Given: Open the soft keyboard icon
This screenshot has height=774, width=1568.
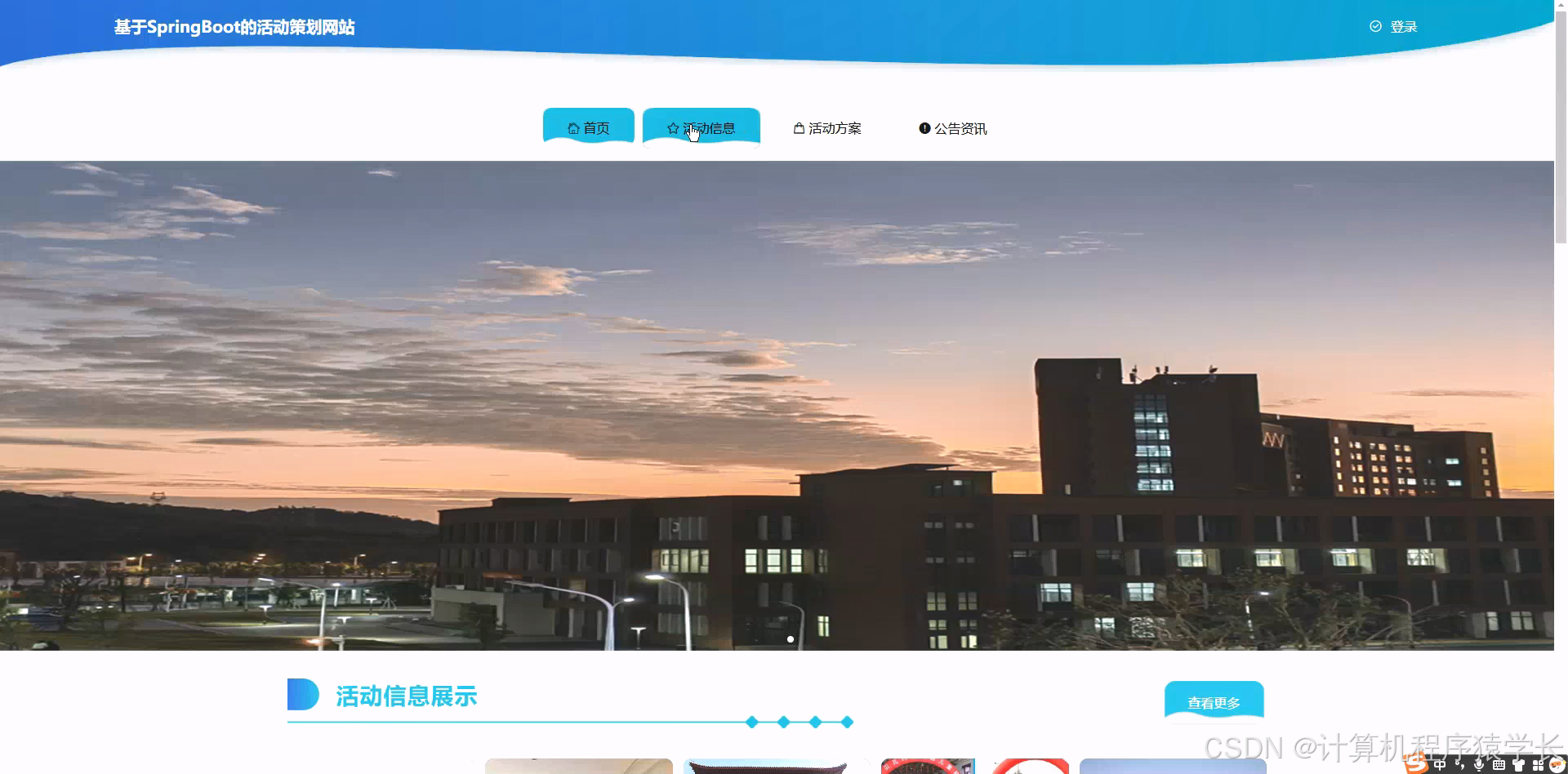Looking at the screenshot, I should point(1499,765).
